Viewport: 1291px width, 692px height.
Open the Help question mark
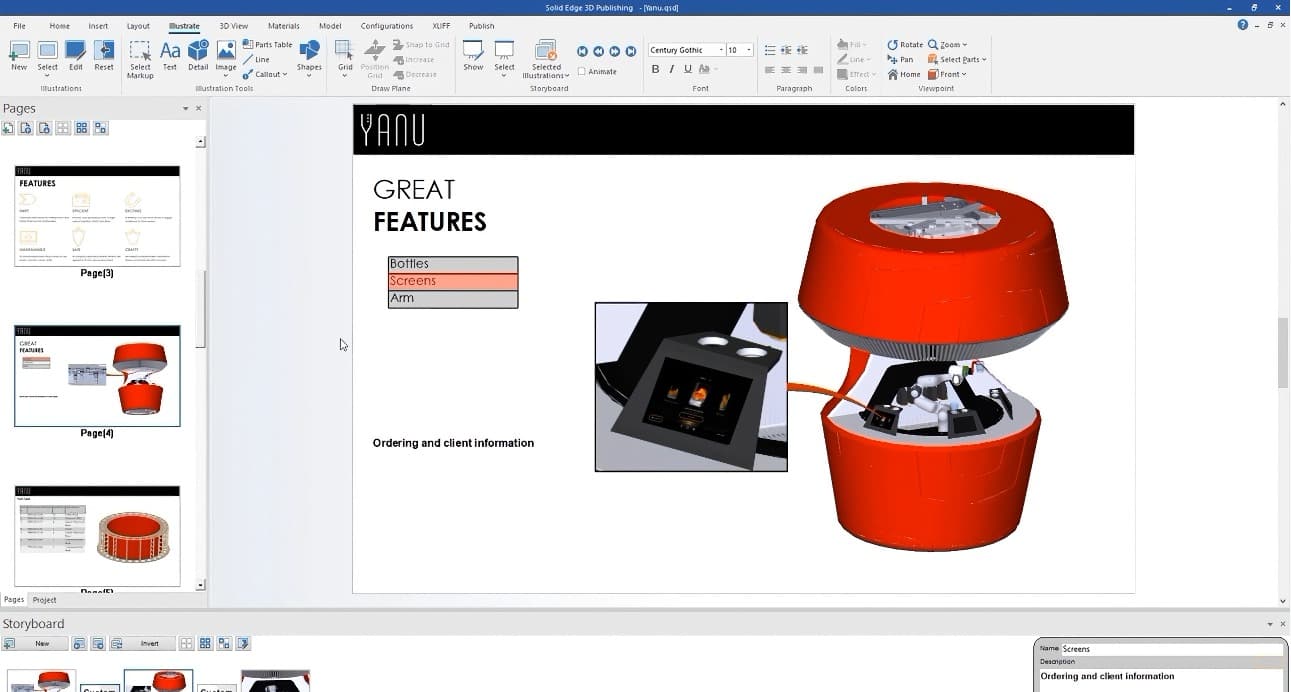point(1243,25)
